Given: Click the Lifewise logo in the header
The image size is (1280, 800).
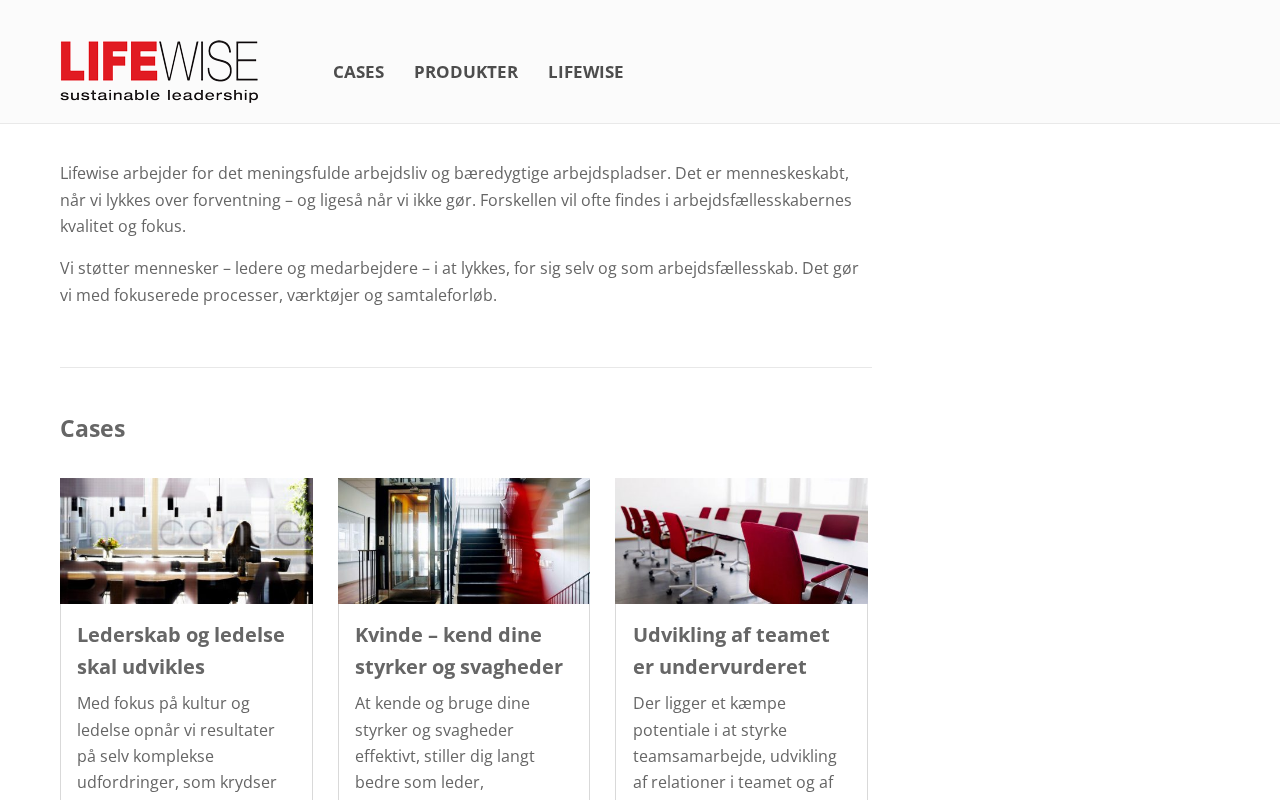Looking at the screenshot, I should (159, 71).
